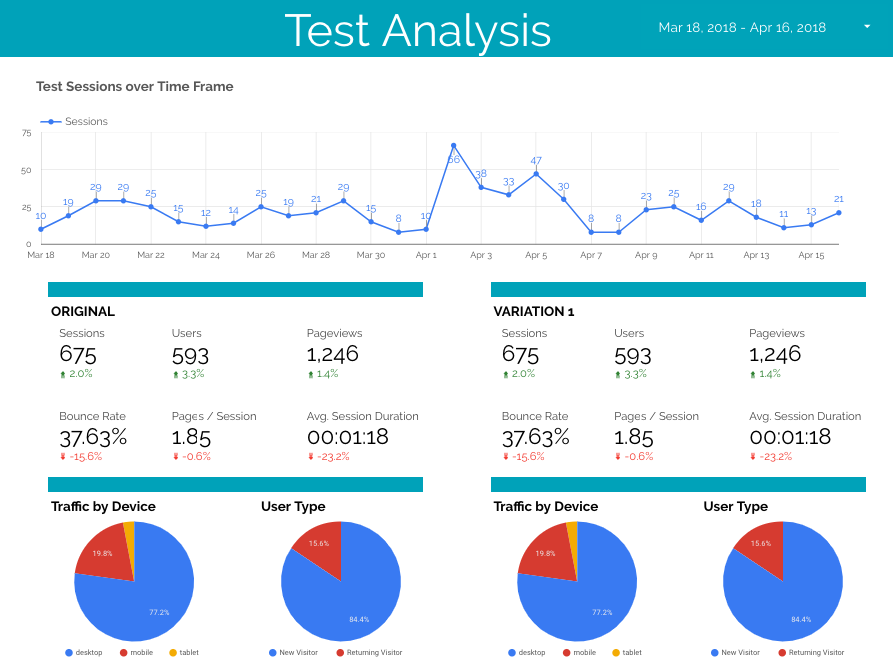Screen dimensions: 893x668
Task: Click the red arrow beside Pages / Session -0.6%
Action: (174, 457)
